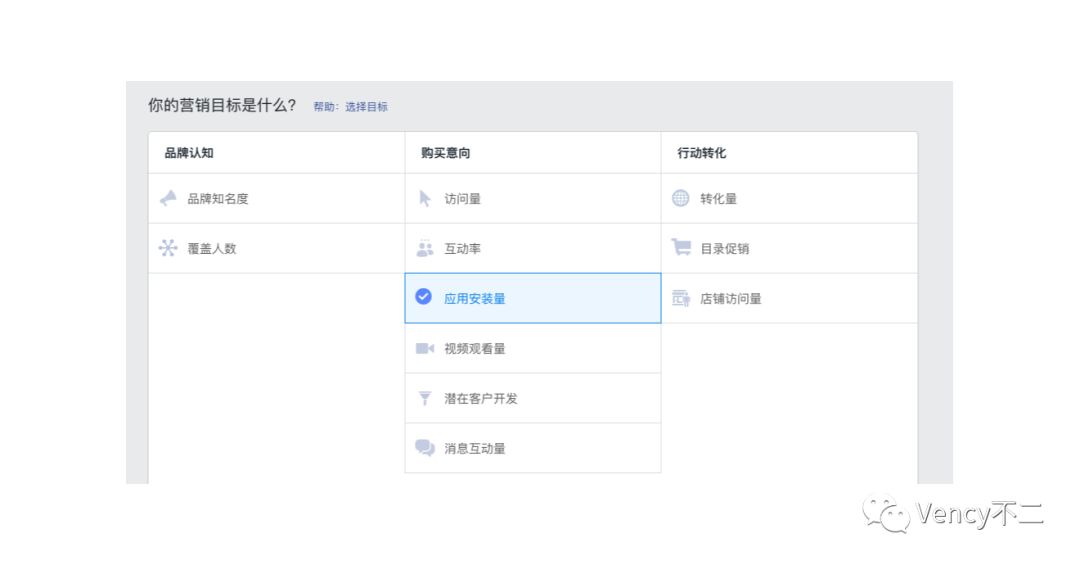Click the video camera icon for 视频观看量
The width and height of the screenshot is (1080, 565).
pos(425,349)
